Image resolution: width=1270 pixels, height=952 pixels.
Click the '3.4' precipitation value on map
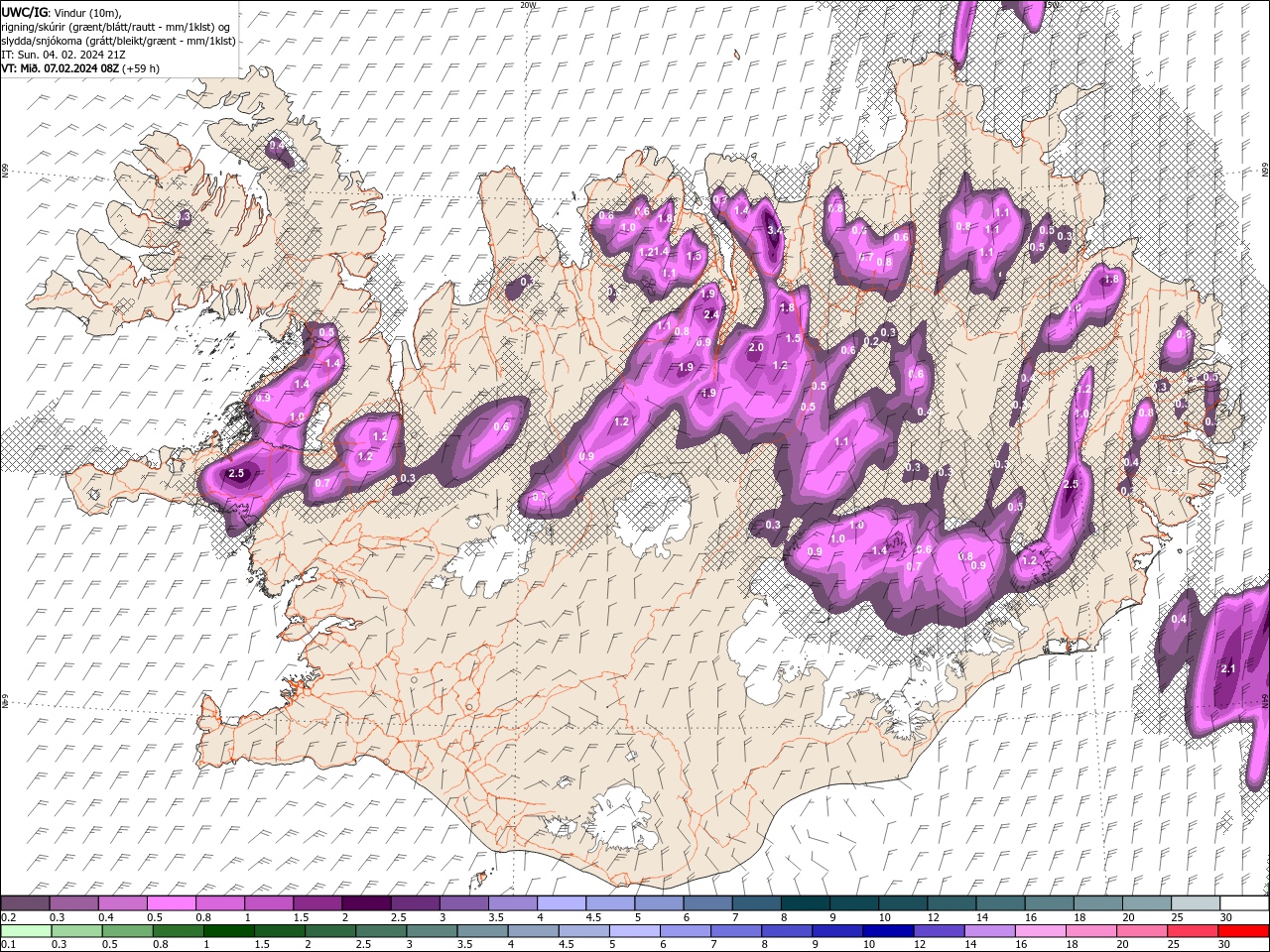(x=775, y=230)
